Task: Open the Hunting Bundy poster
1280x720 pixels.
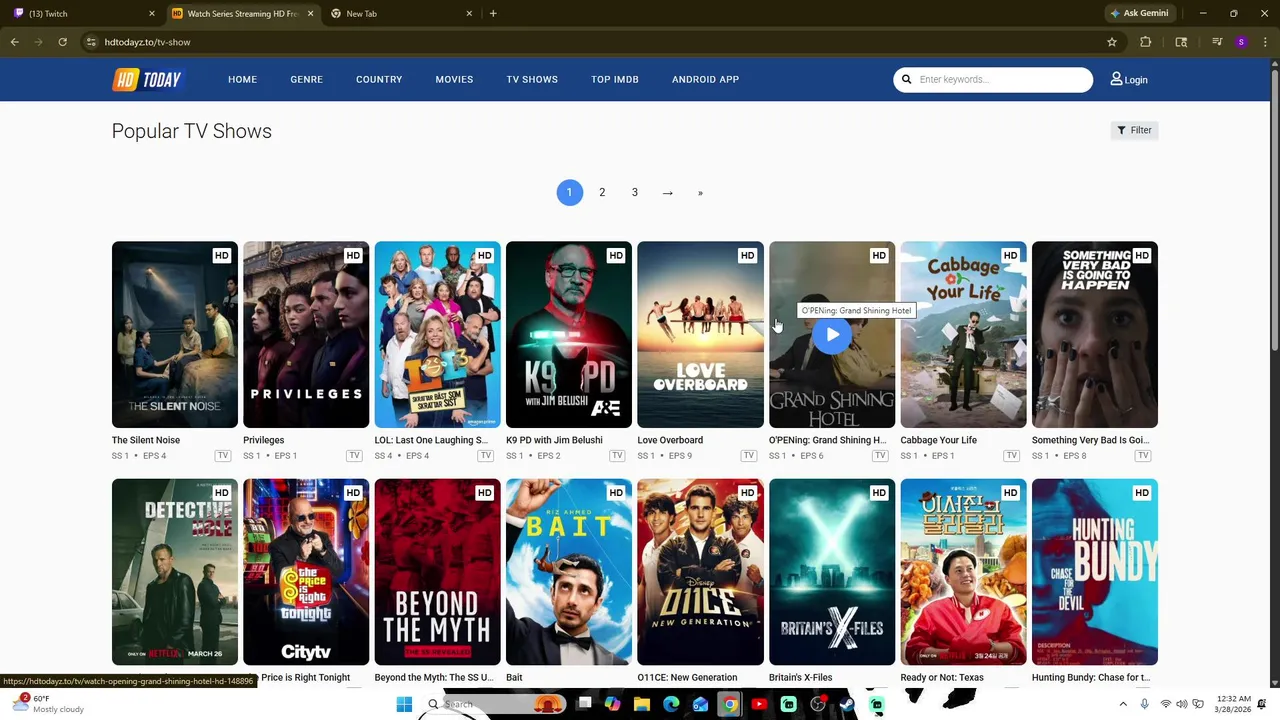Action: tap(1095, 572)
